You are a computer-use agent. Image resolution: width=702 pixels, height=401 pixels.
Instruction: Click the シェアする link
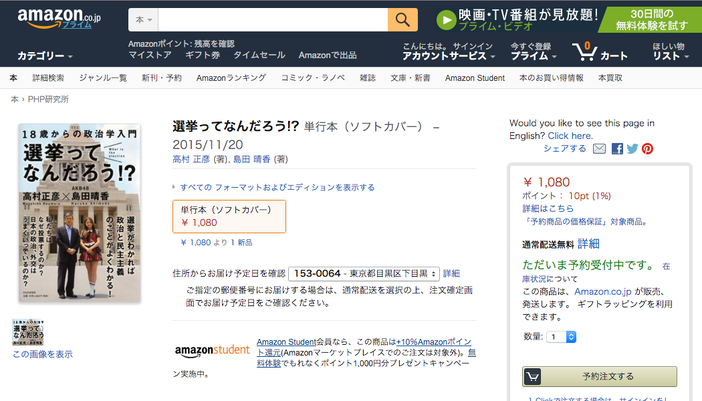(x=565, y=149)
